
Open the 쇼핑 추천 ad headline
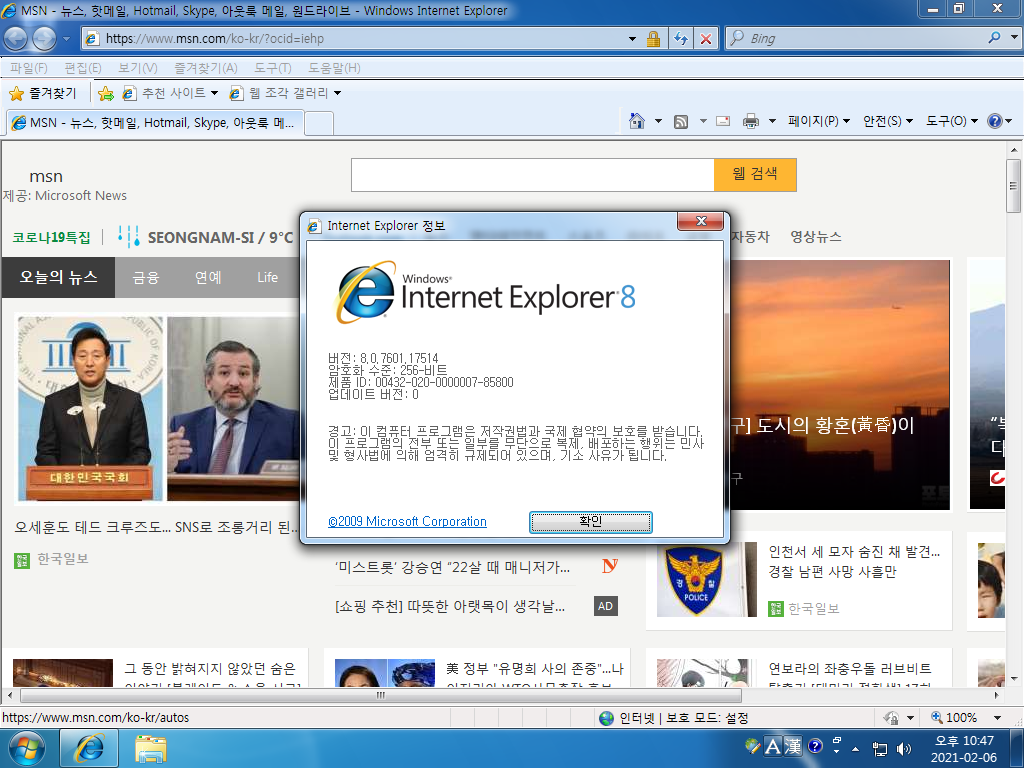450,606
